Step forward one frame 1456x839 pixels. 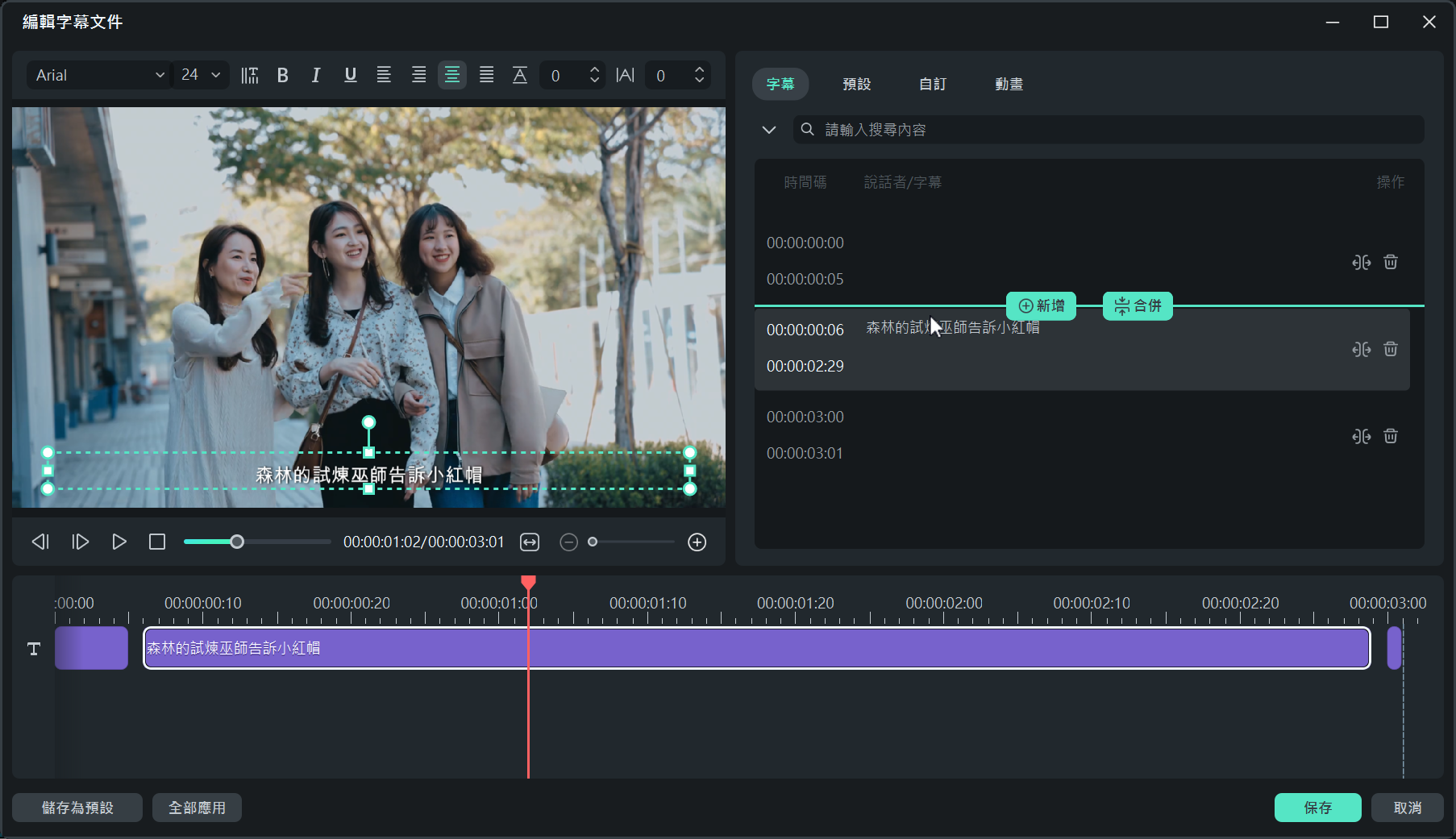click(80, 542)
